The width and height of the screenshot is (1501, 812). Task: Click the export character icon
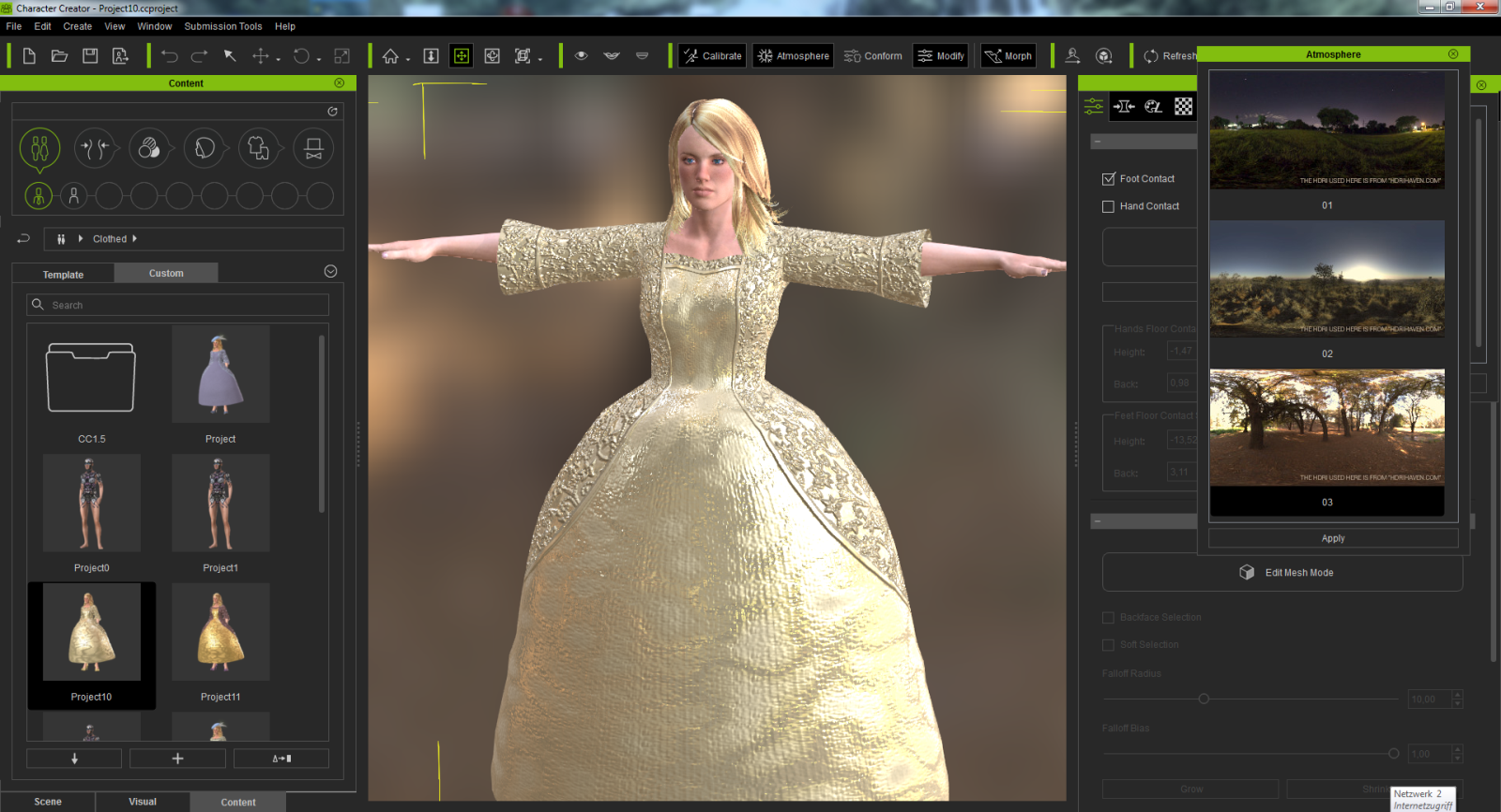coord(120,56)
